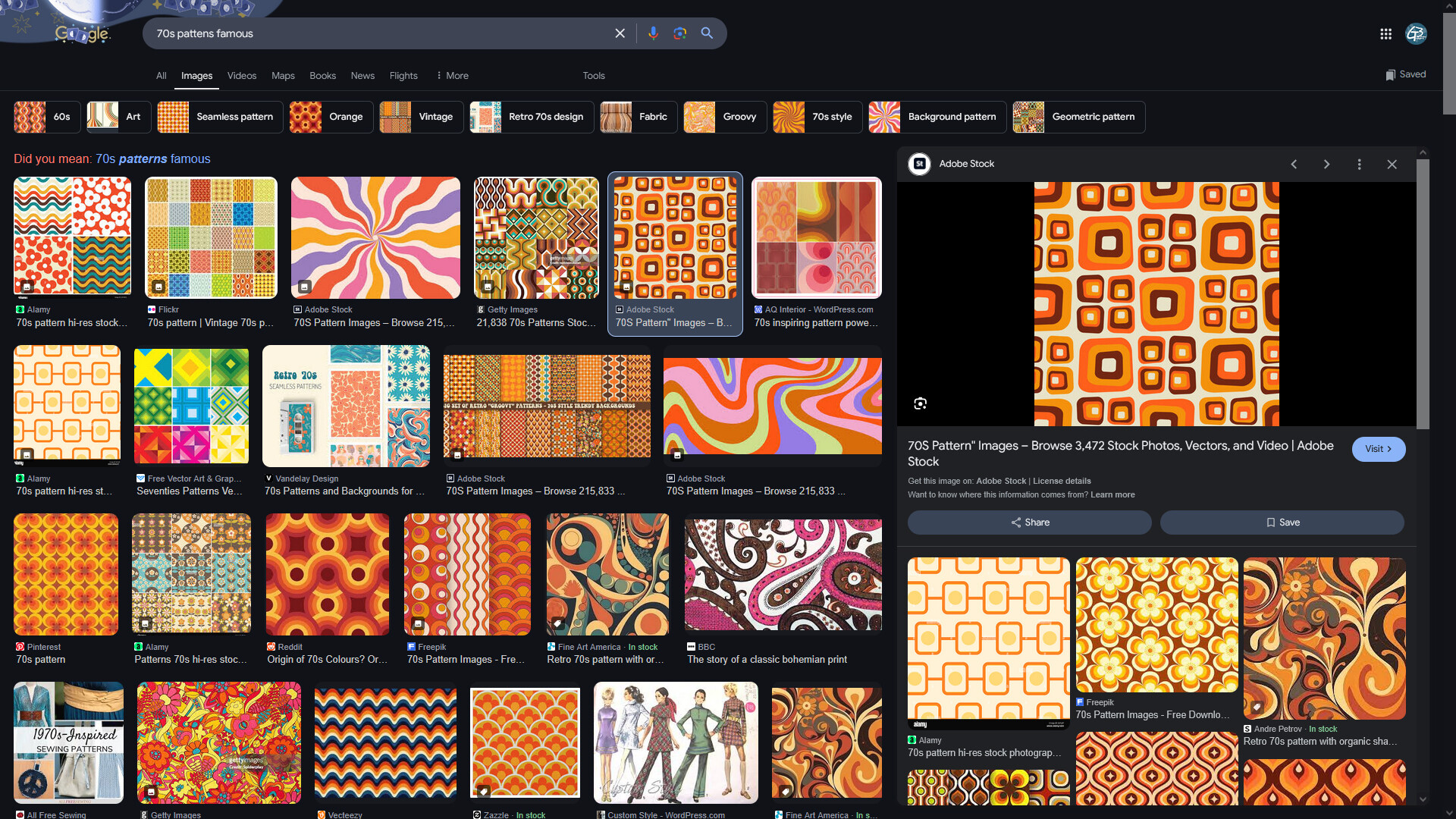Open the Google apps grid icon
1456x819 pixels.
coord(1386,33)
